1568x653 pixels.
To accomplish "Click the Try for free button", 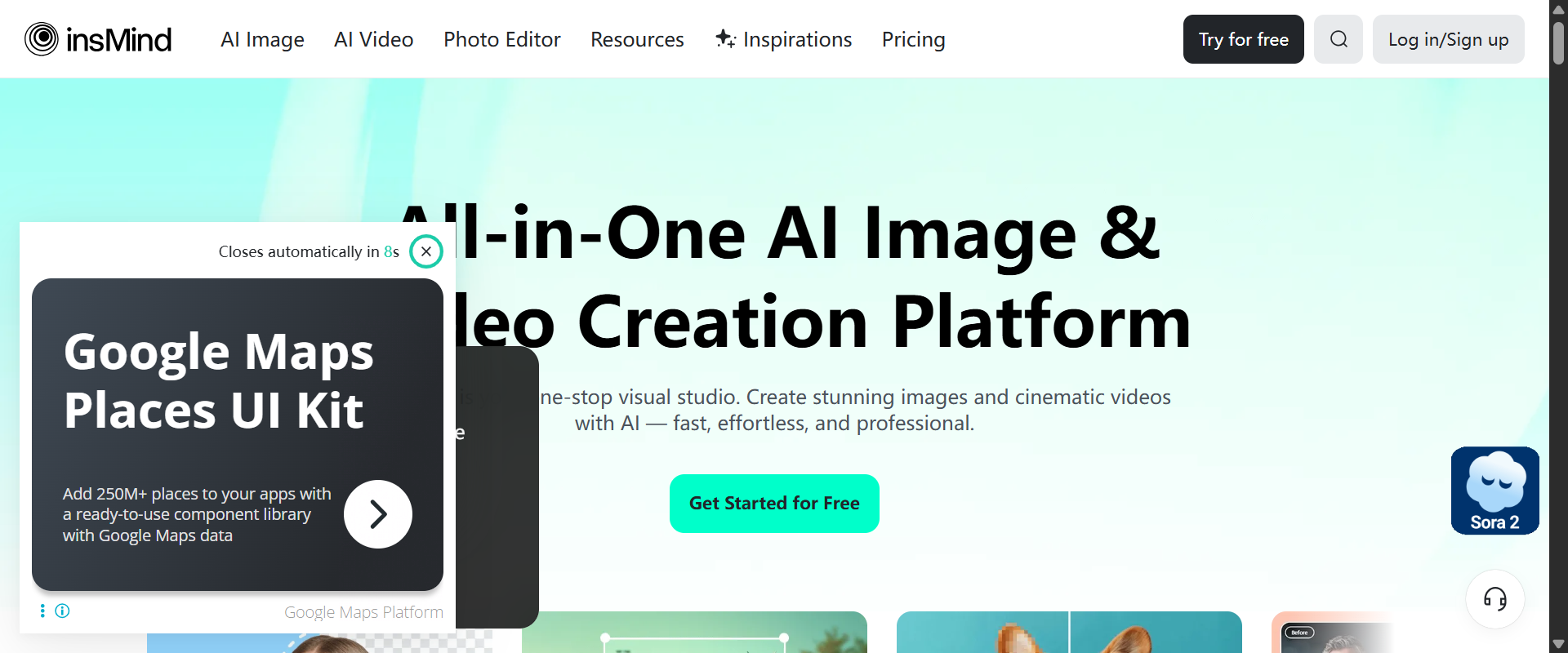I will (x=1243, y=39).
